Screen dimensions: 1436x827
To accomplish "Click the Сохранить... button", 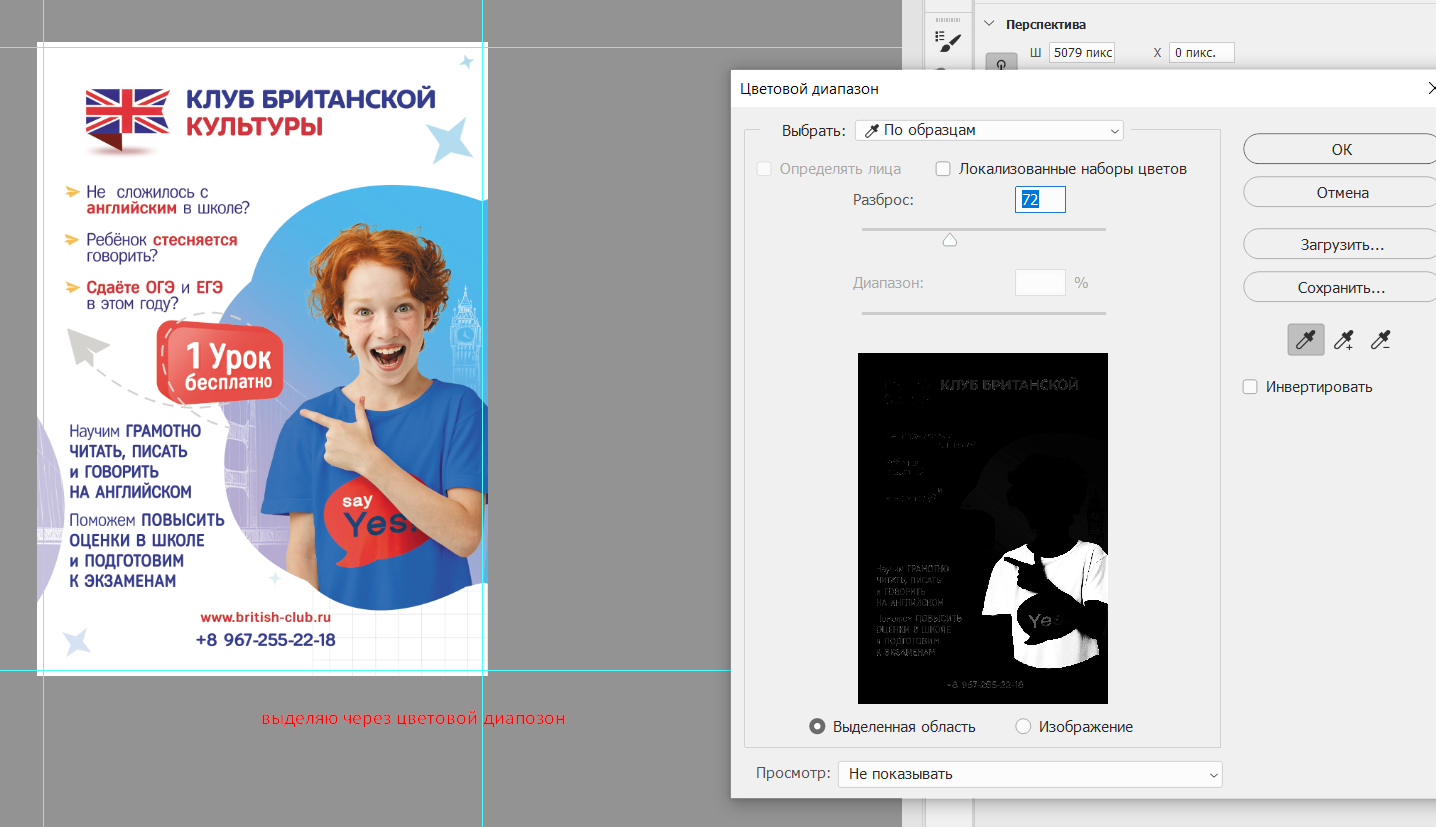I will (1341, 288).
